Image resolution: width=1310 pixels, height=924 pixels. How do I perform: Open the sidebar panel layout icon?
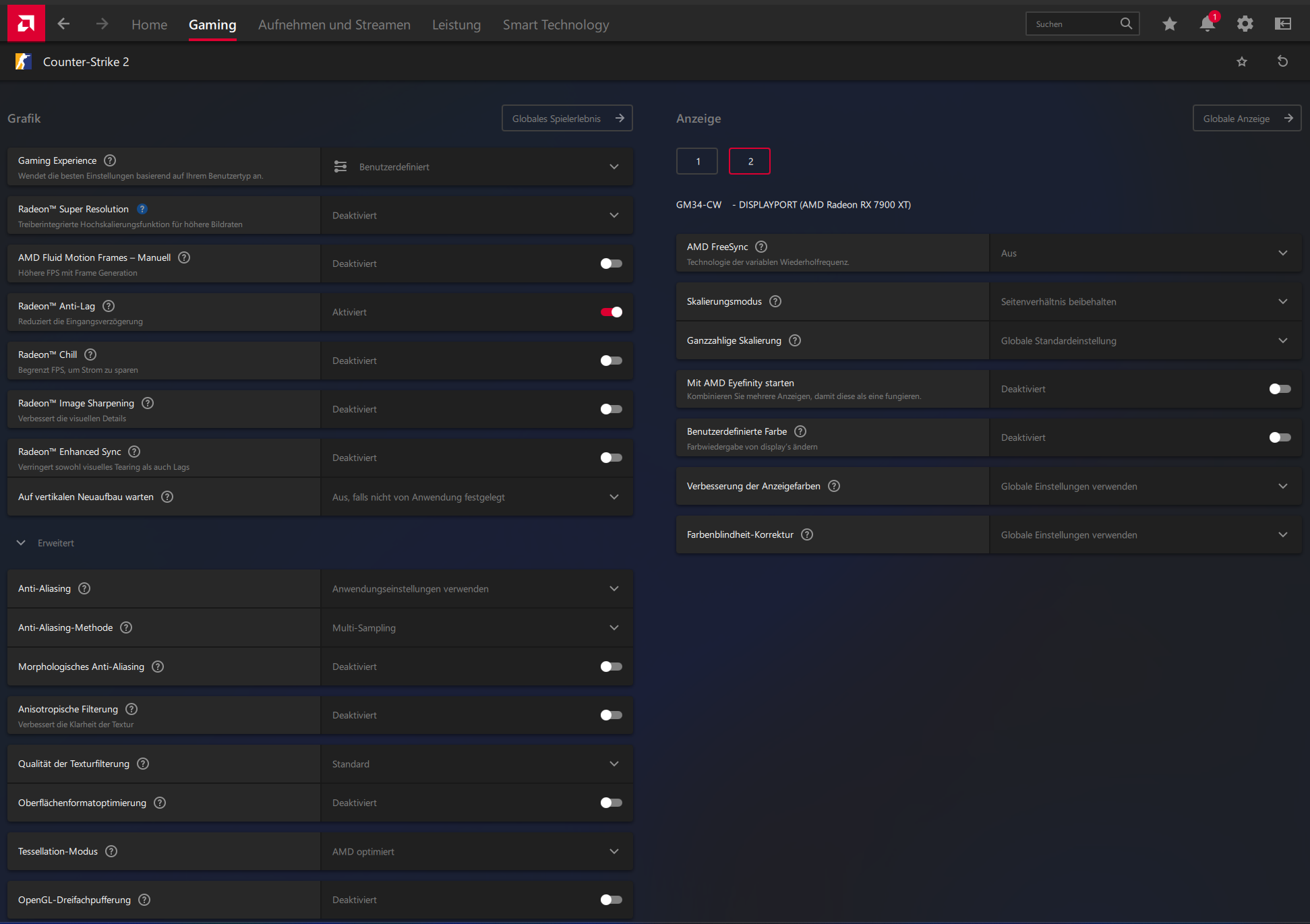1282,24
